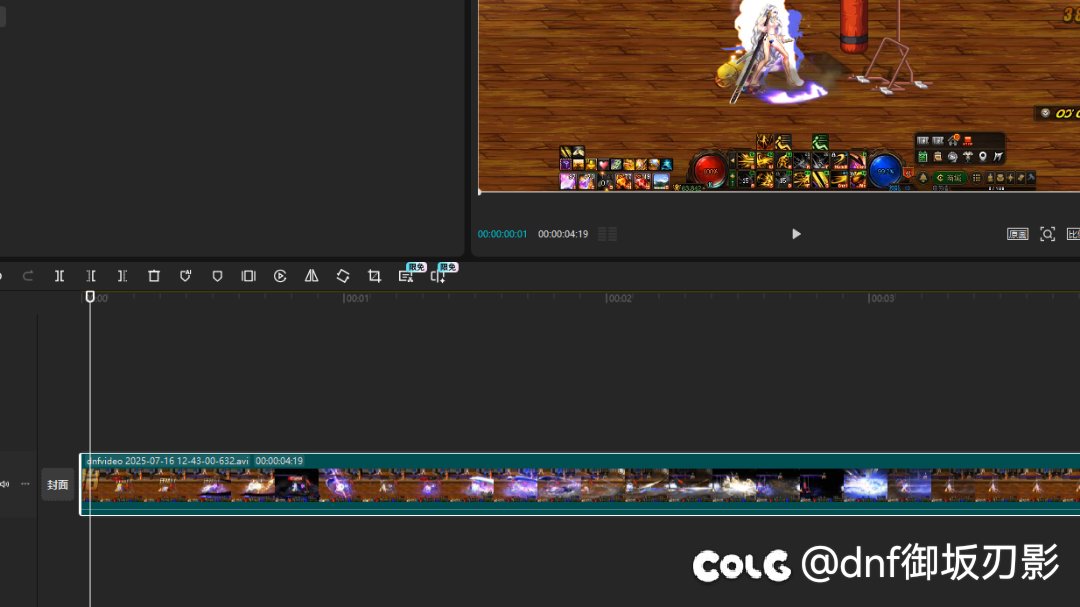Play the preview video
The image size is (1080, 607).
(x=796, y=234)
